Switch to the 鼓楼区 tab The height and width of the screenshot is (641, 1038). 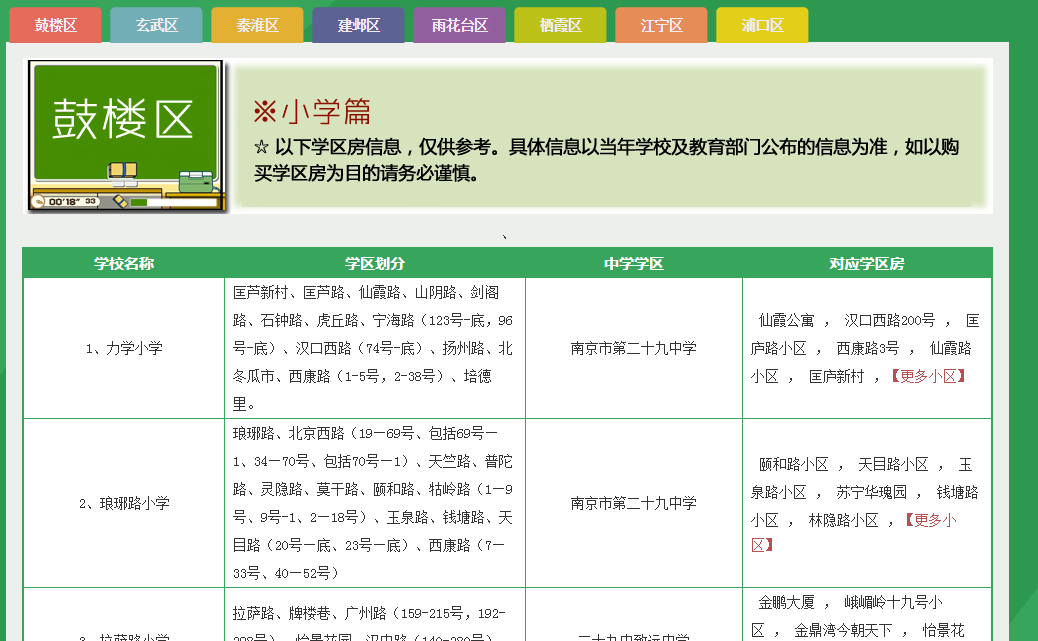(55, 25)
